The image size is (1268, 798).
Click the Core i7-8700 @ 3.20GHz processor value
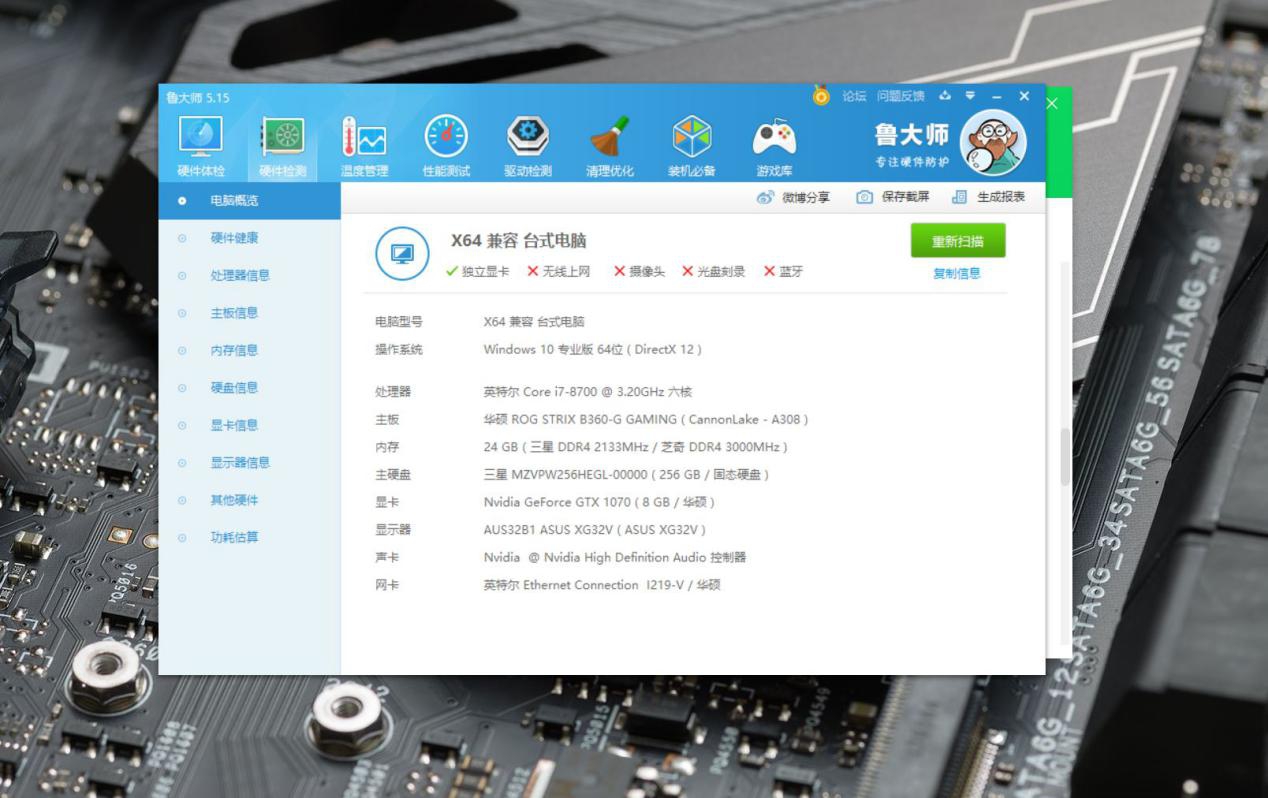point(588,392)
